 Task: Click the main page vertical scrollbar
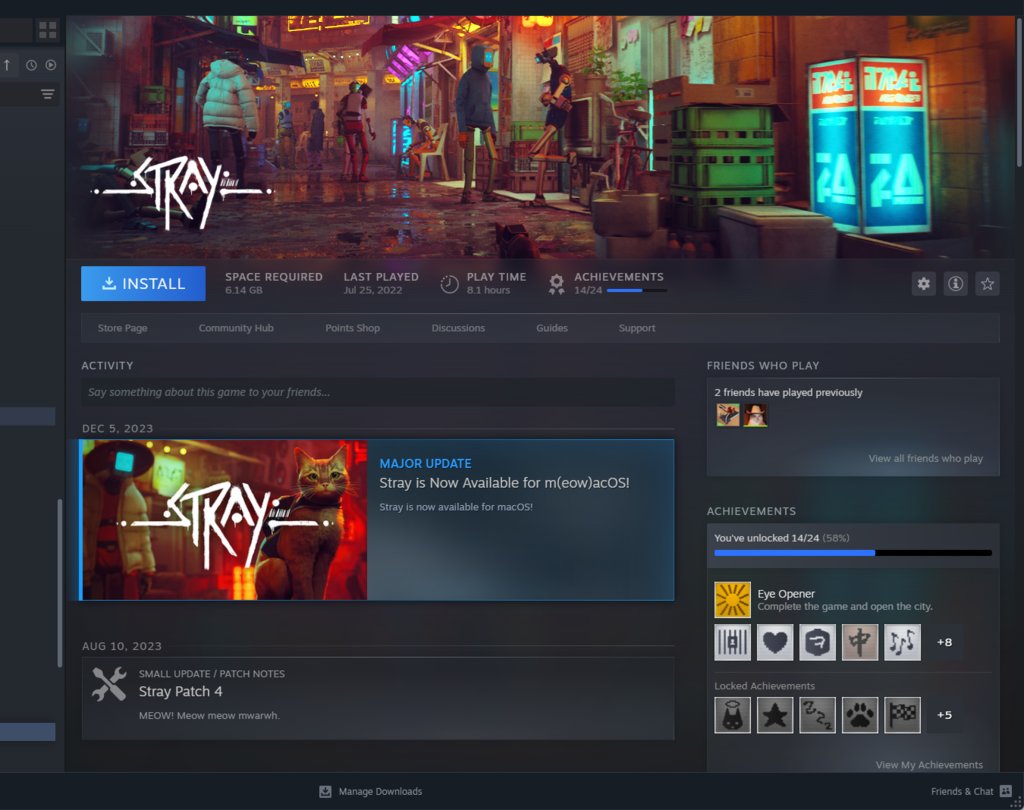pos(1019,91)
